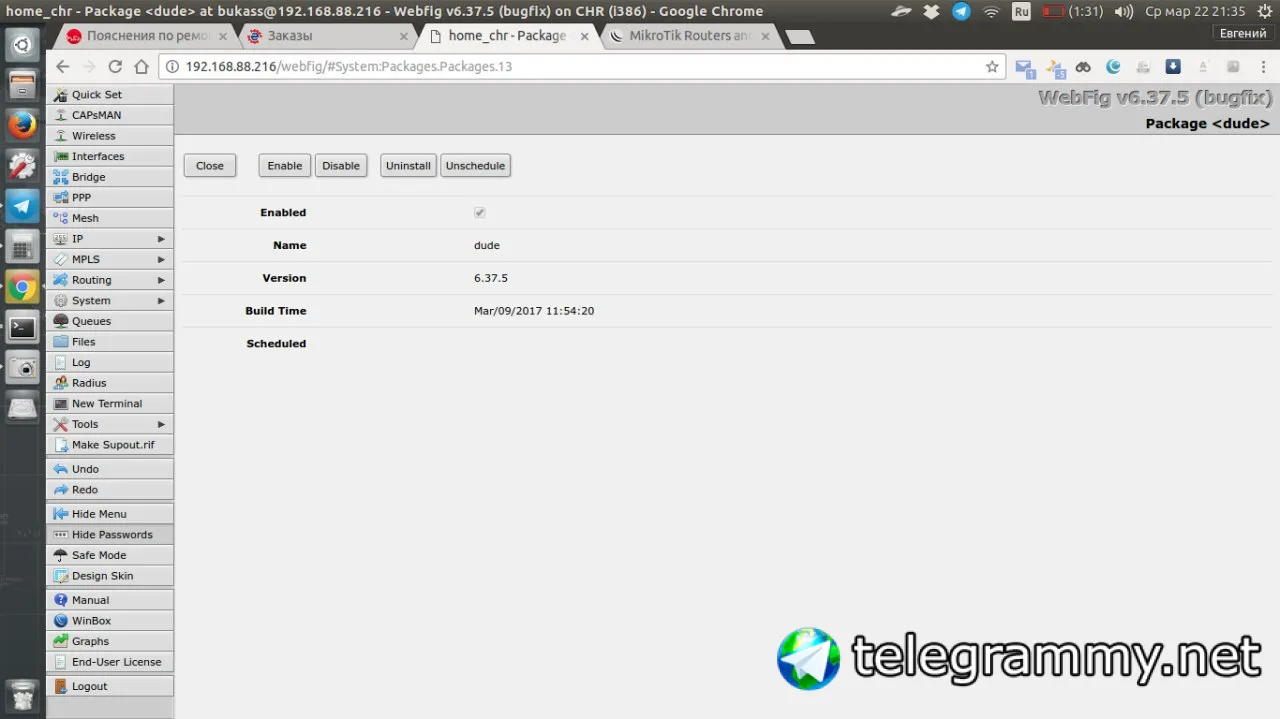Click the Hide Menu icon
1280x719 pixels.
[61, 514]
